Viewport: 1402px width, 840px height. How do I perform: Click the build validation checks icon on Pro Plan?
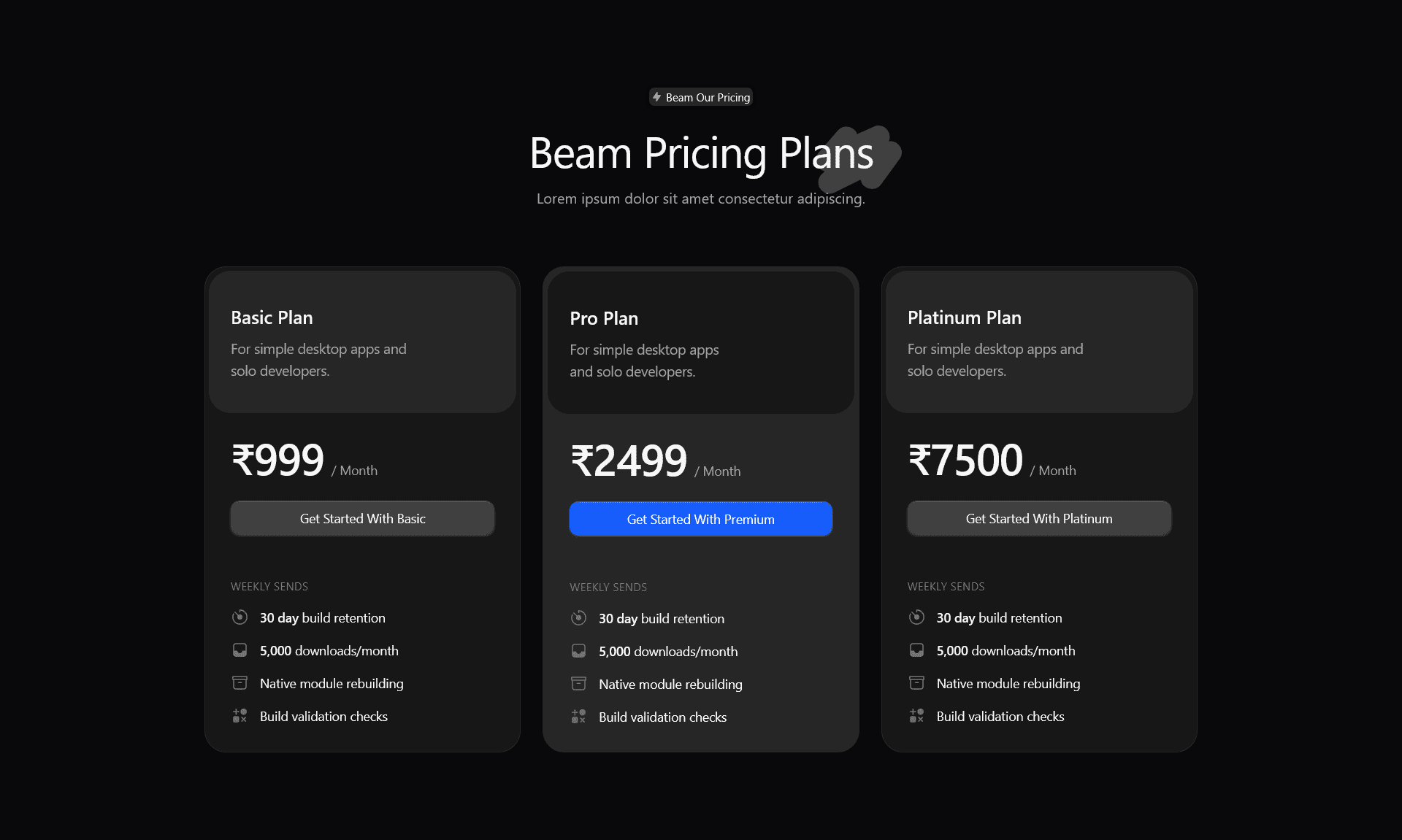tap(578, 716)
